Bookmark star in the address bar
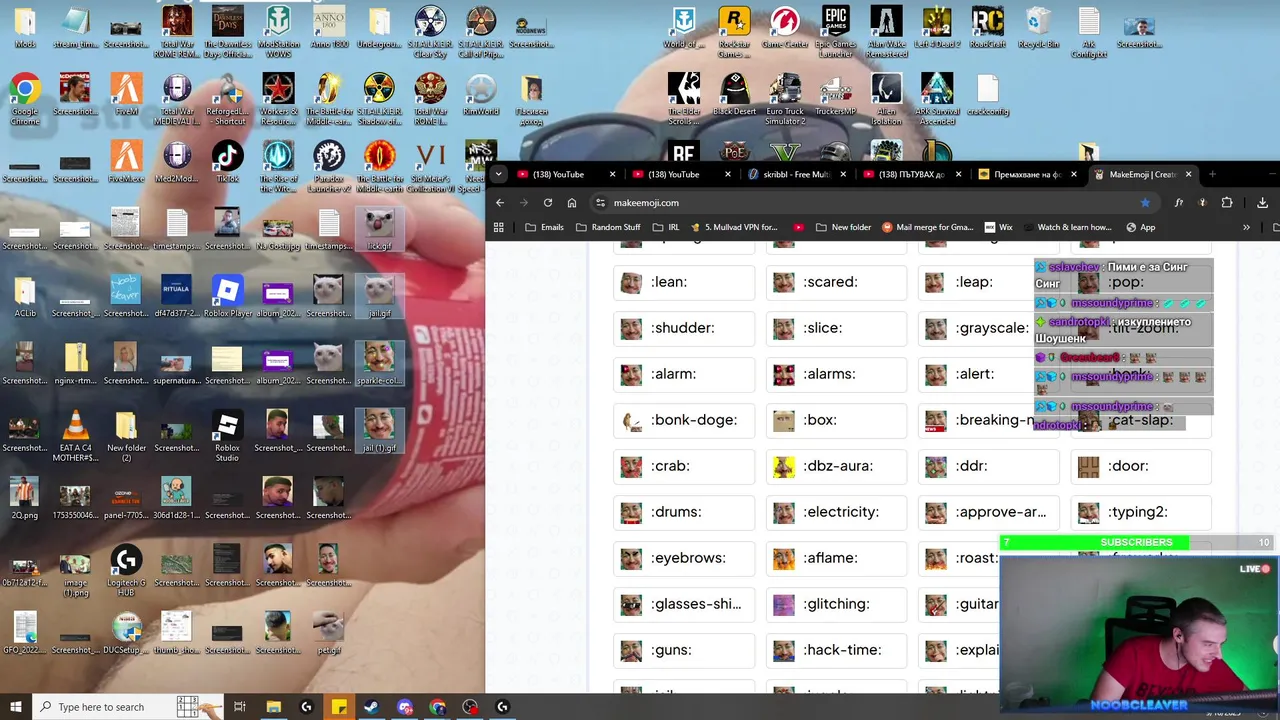The image size is (1280, 720). click(x=1145, y=202)
